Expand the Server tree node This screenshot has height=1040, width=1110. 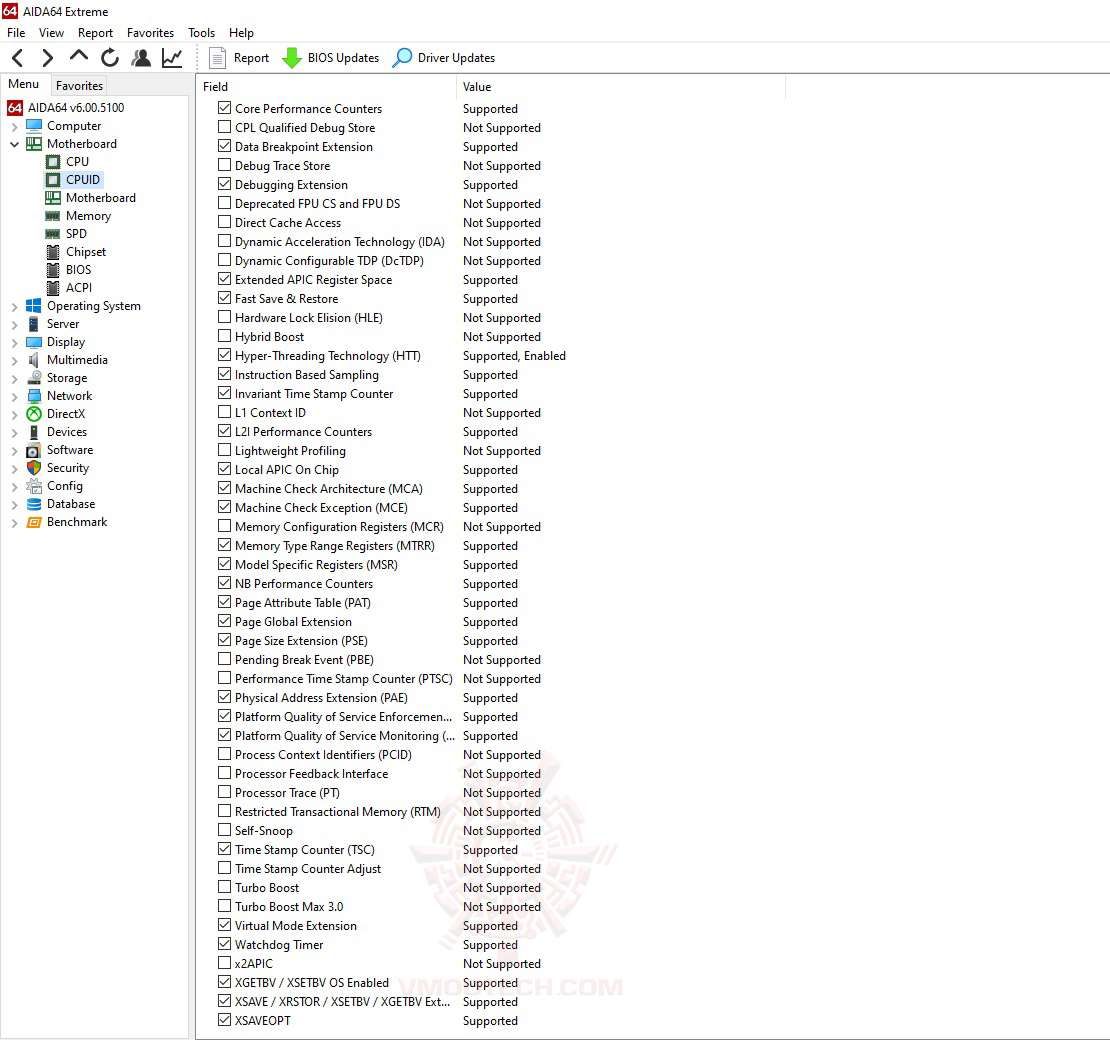(x=14, y=325)
